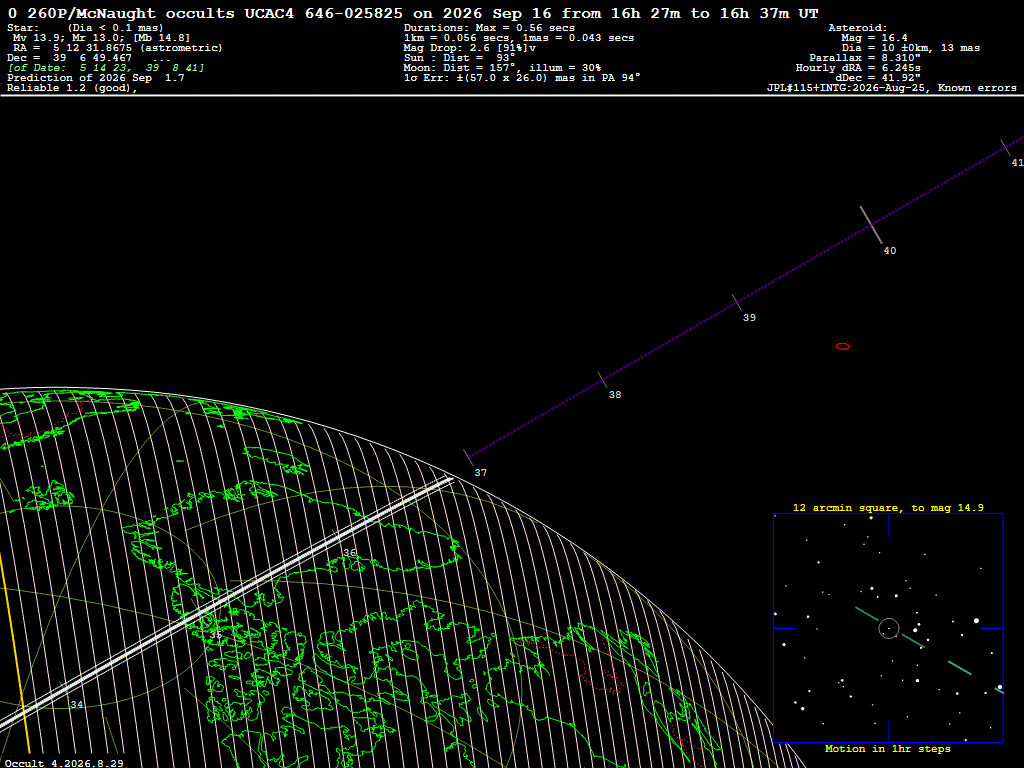The height and width of the screenshot is (768, 1024).
Task: Click the "12 arcmin square, to mag 14.9" title
Action: (x=888, y=507)
